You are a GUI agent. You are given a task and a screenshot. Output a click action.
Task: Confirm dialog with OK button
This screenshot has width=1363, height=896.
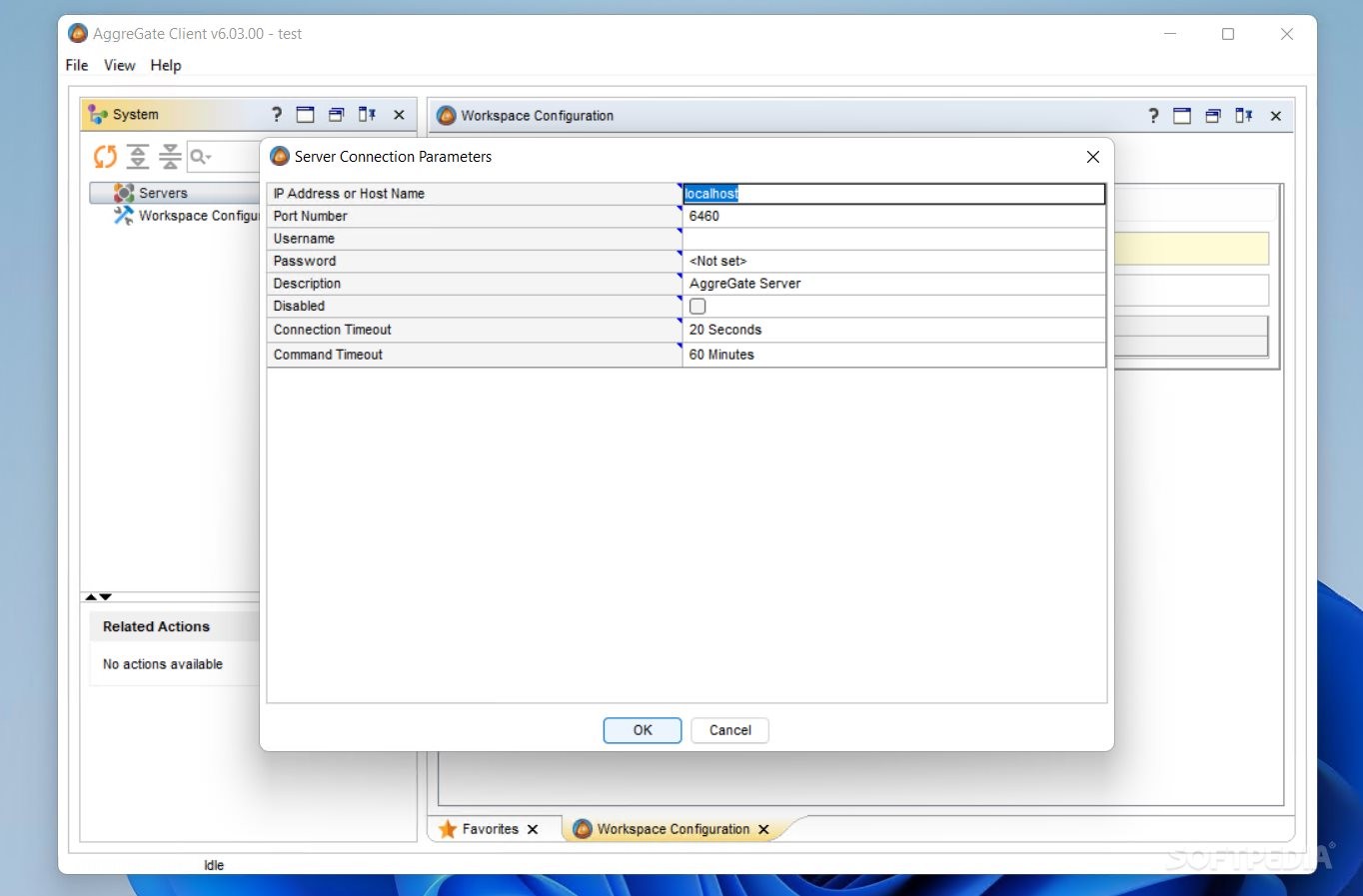click(x=643, y=730)
